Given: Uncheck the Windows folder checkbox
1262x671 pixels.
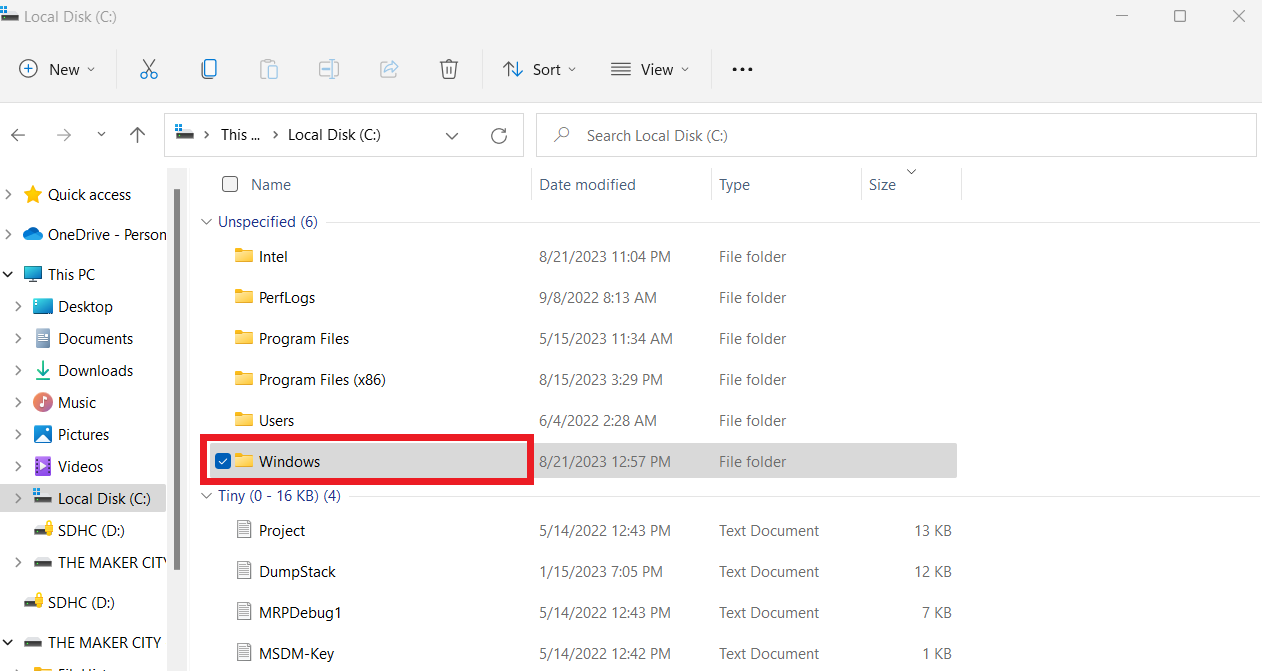Looking at the screenshot, I should coord(223,461).
